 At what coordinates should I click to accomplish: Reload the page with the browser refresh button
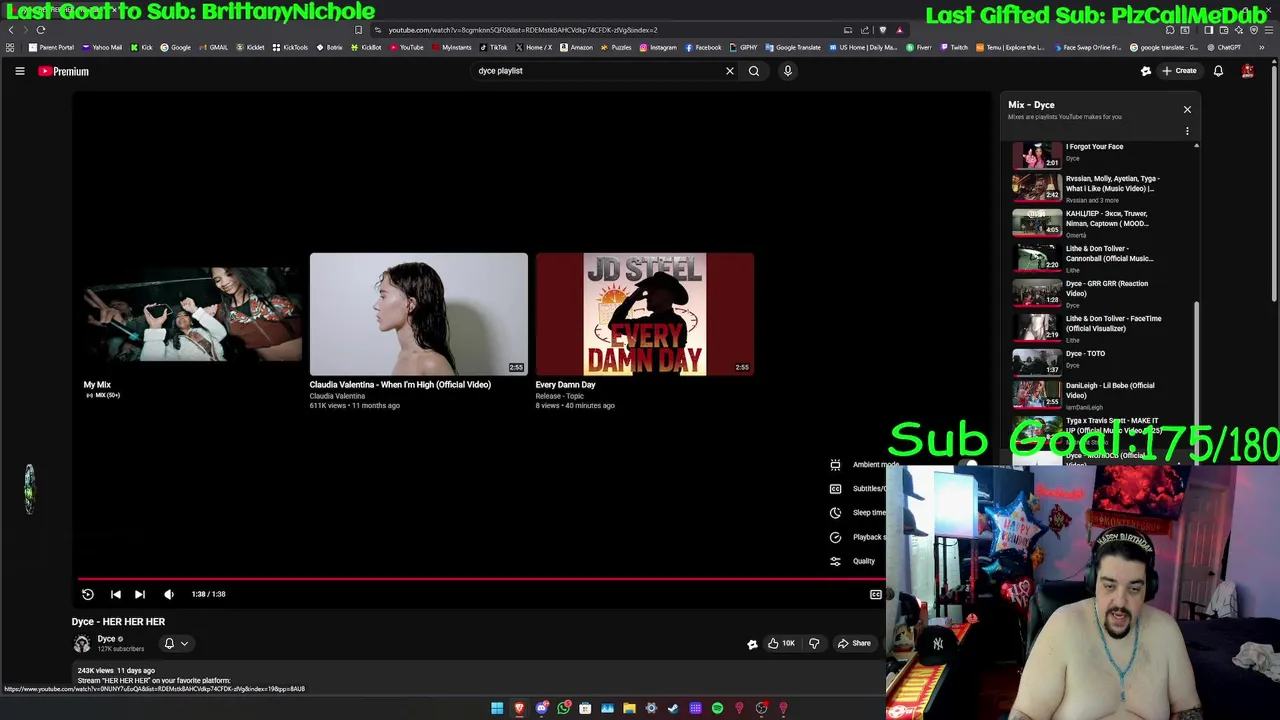click(x=41, y=30)
